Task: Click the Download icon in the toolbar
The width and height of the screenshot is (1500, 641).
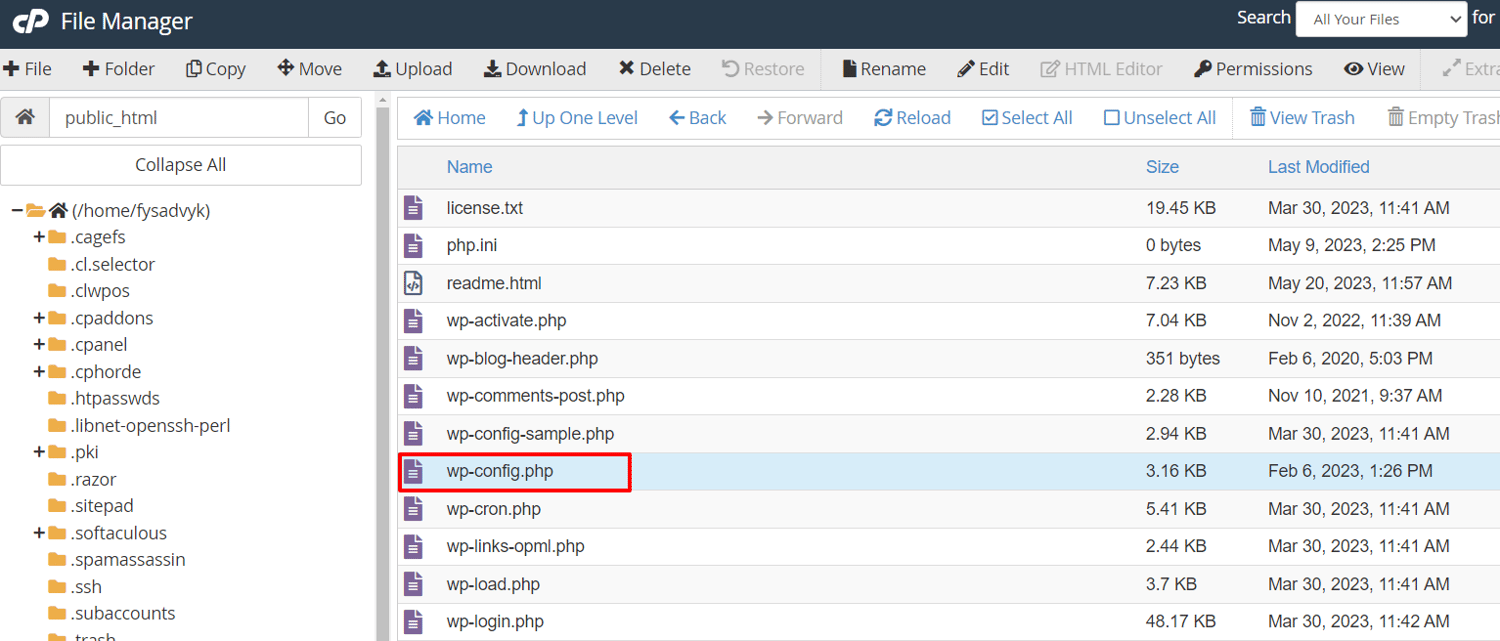Action: click(535, 69)
